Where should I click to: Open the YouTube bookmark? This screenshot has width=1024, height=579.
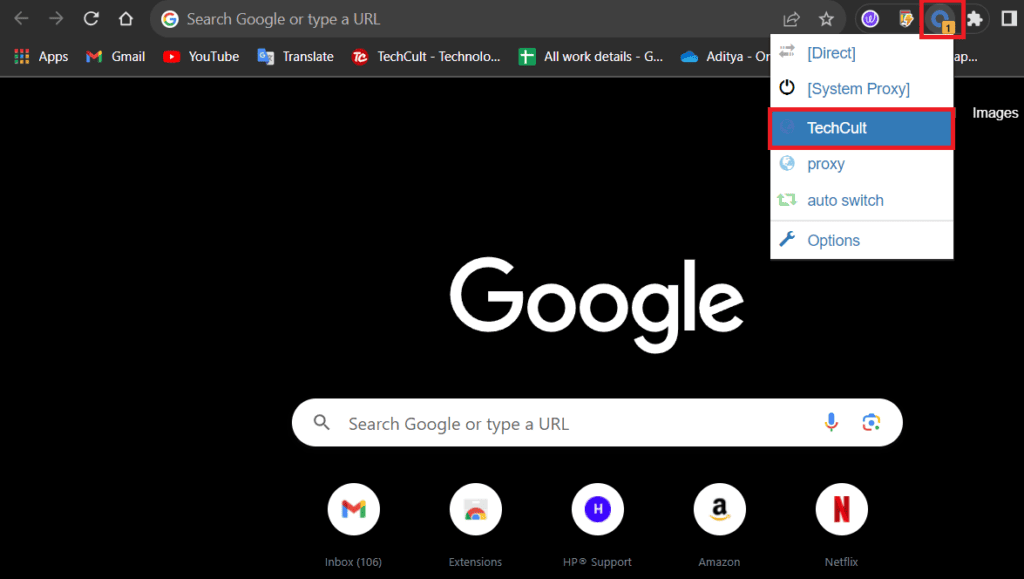coord(201,56)
